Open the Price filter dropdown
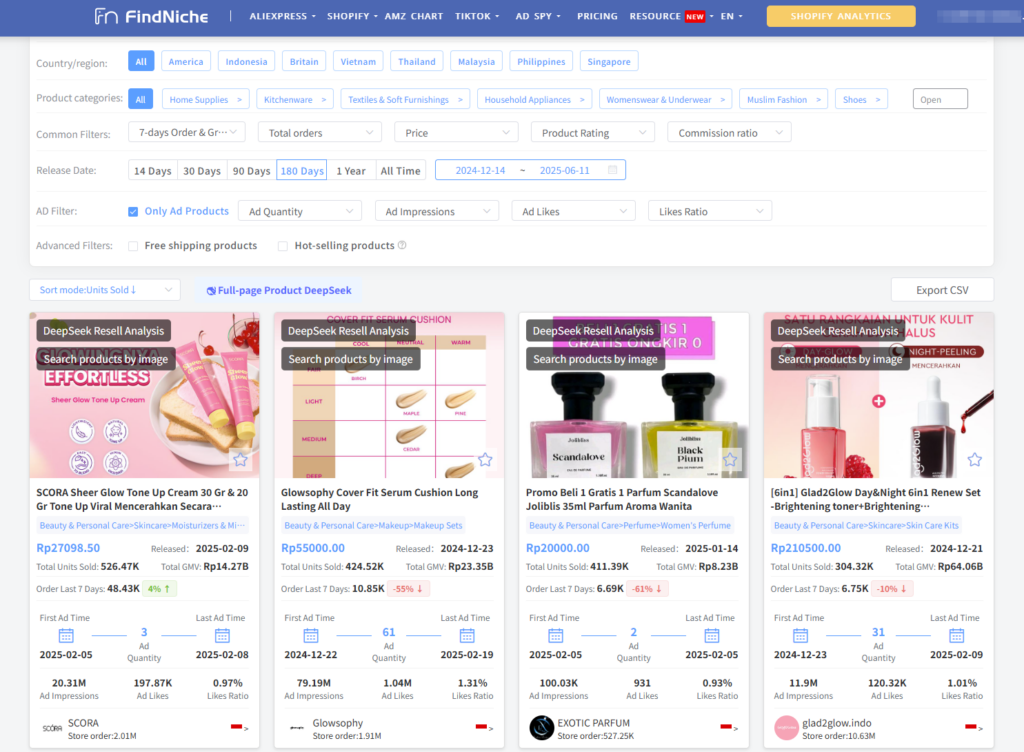Screen dimensions: 1024x752 tap(456, 133)
